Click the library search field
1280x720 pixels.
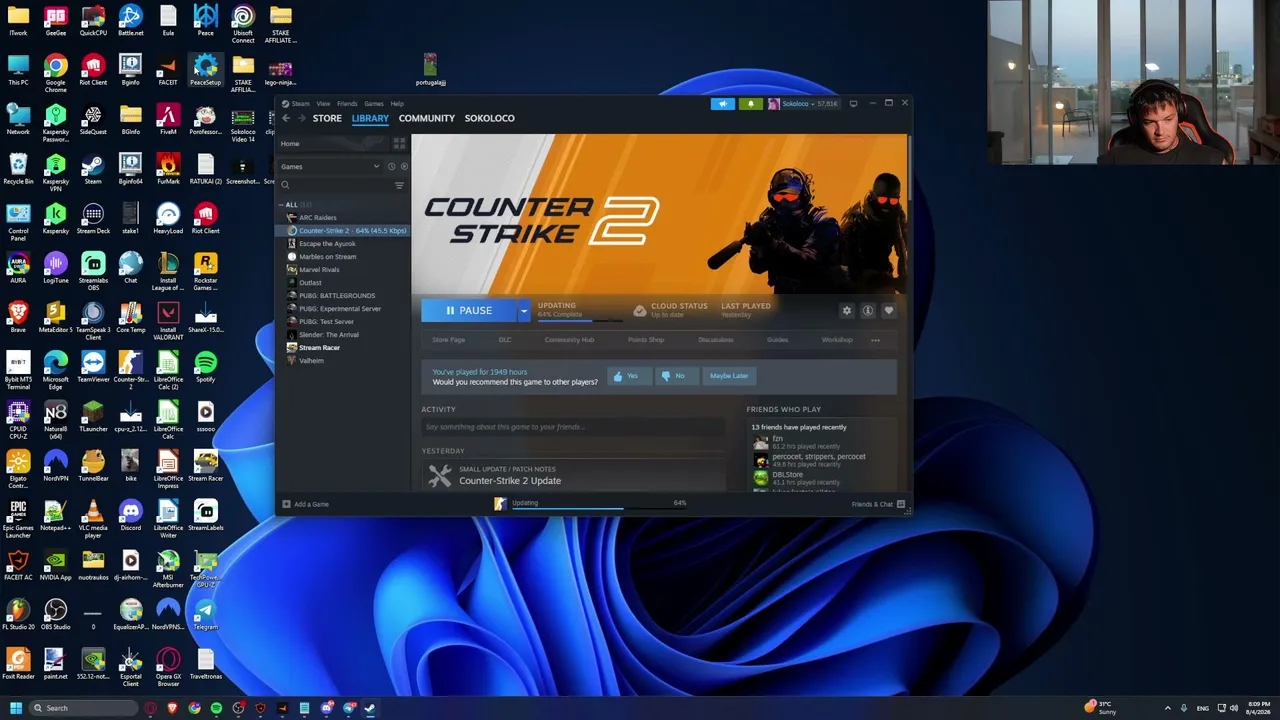335,185
